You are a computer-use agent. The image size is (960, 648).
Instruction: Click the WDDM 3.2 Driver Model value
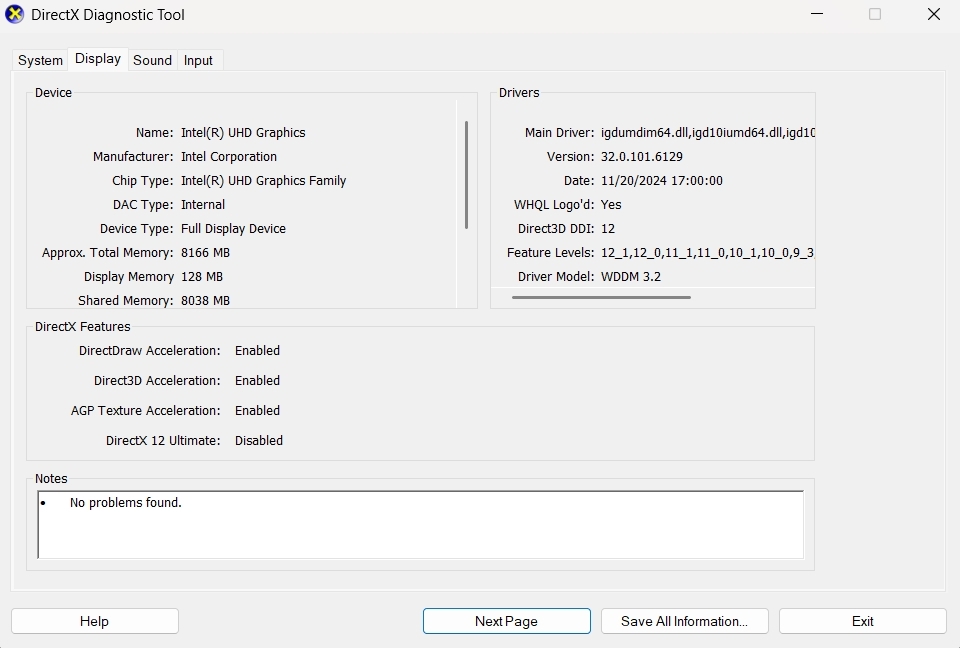point(631,276)
